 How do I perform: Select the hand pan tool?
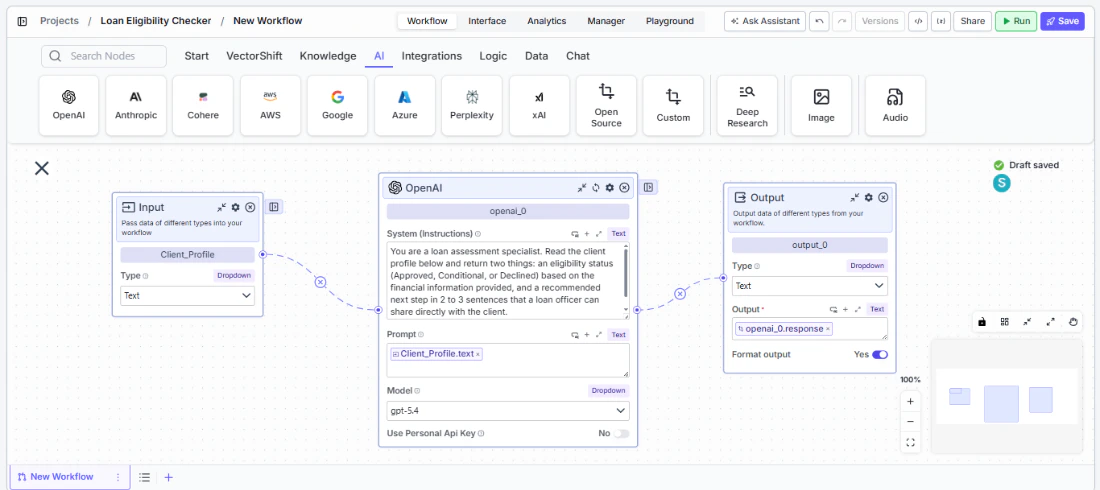click(x=1073, y=322)
